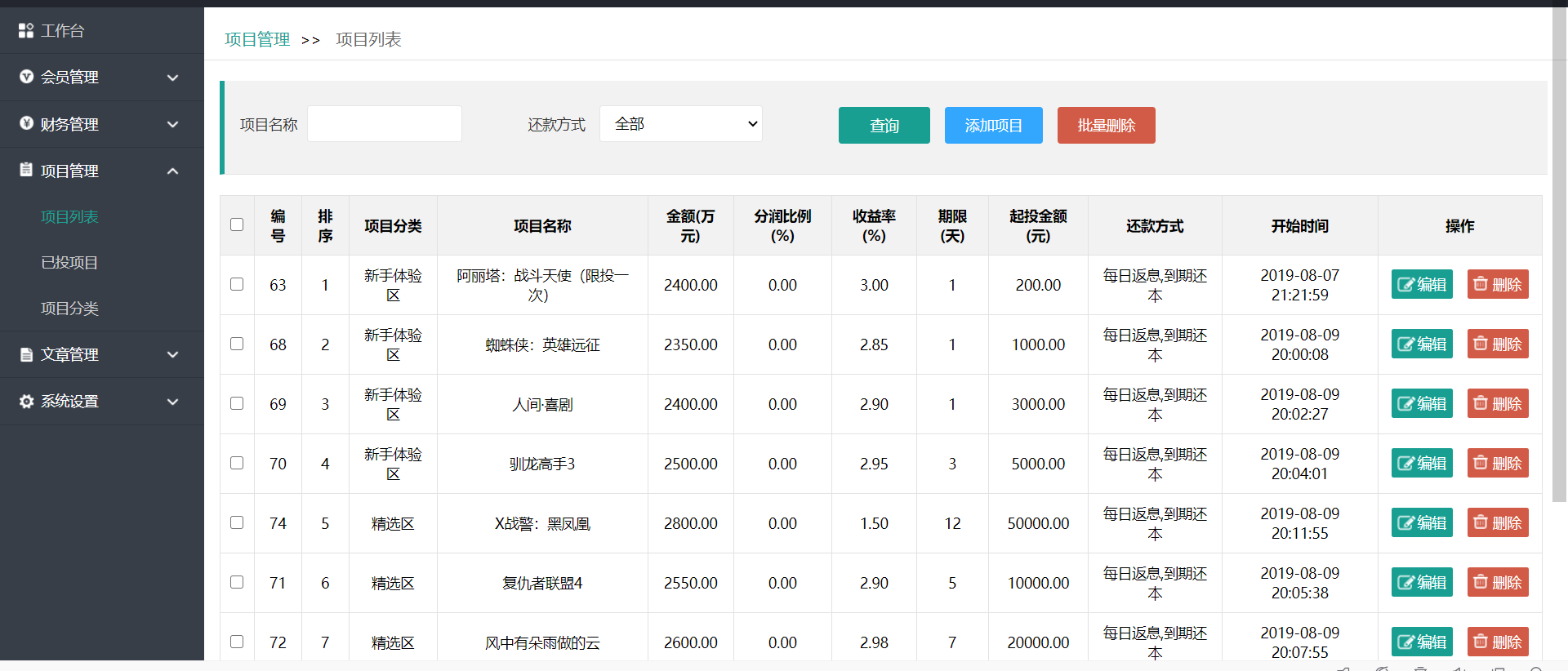Check the row for project 70
1568x671 pixels.
[237, 463]
